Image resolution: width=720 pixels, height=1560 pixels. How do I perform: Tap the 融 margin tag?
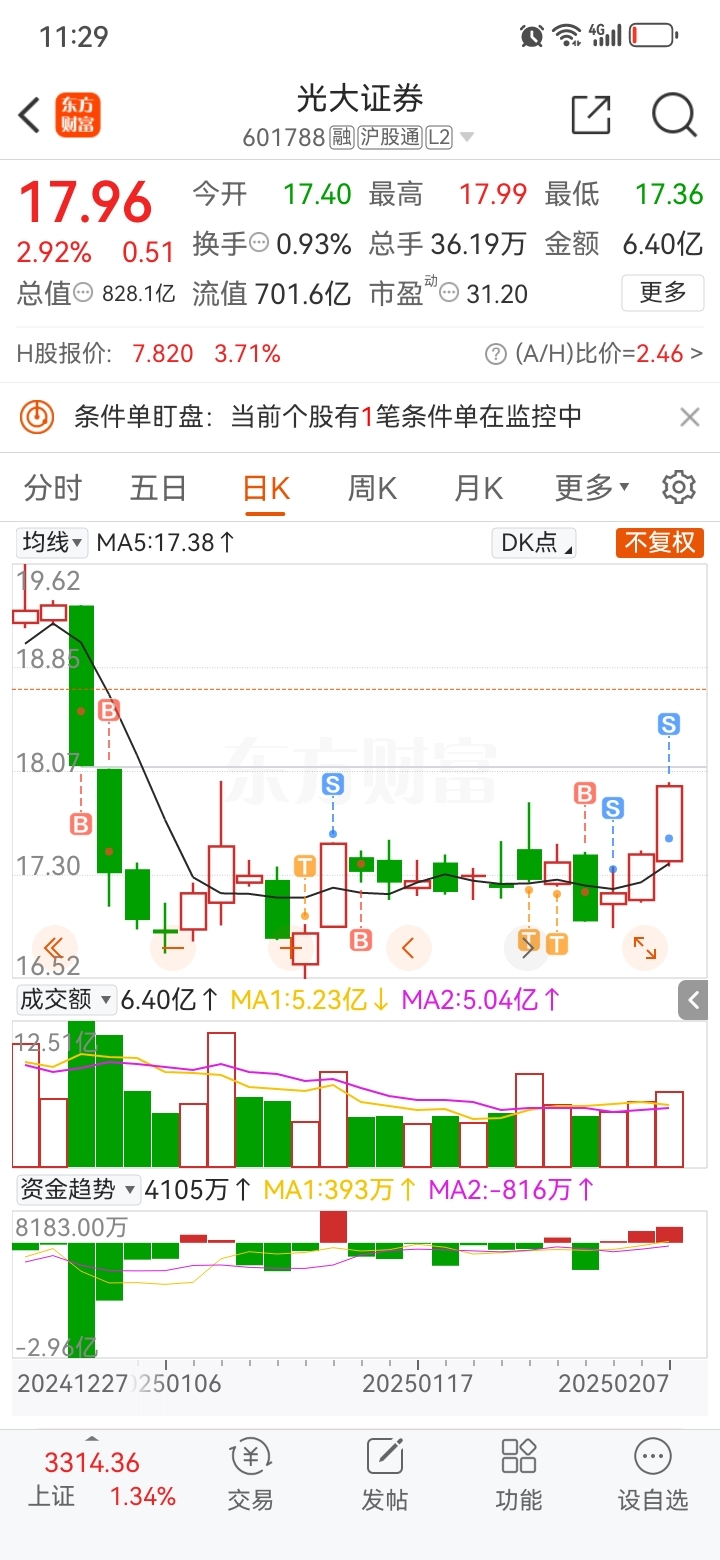pos(342,137)
